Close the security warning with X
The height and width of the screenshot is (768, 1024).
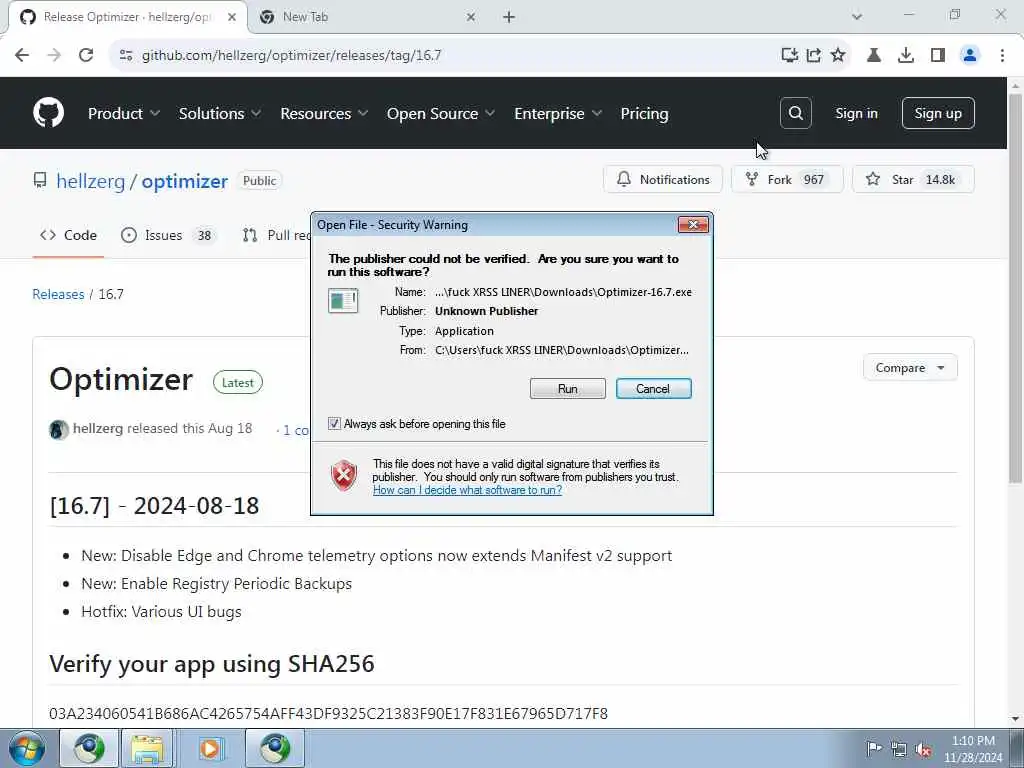[693, 225]
